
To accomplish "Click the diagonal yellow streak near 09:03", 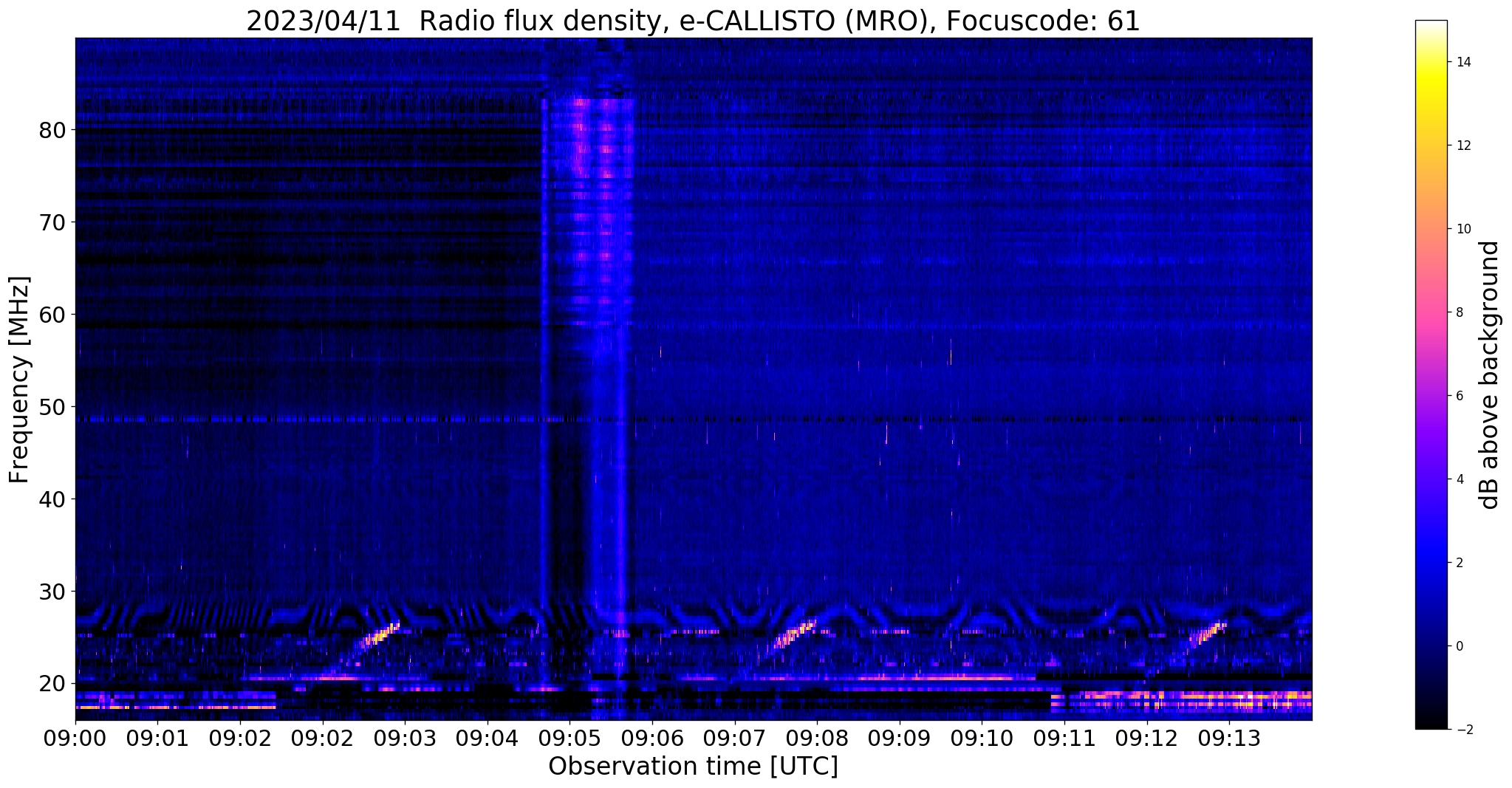I will pos(380,634).
